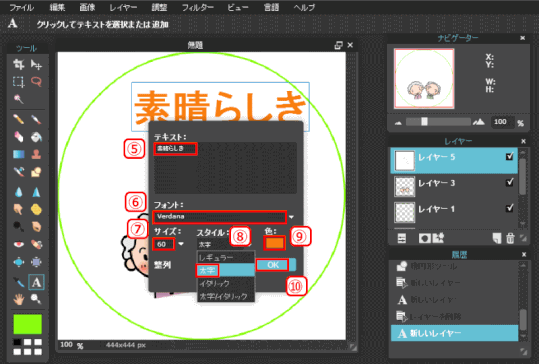The height and width of the screenshot is (364, 539).
Task: Add a layer mask
Action: pos(425,238)
